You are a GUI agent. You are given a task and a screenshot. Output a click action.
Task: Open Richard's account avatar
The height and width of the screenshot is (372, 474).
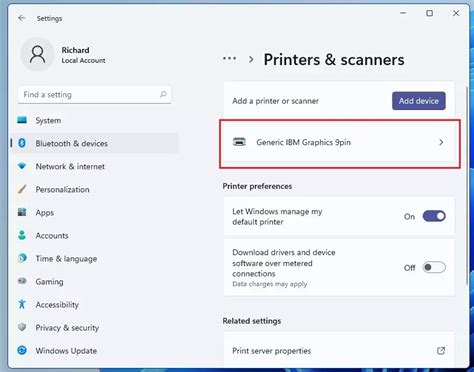[x=37, y=54]
